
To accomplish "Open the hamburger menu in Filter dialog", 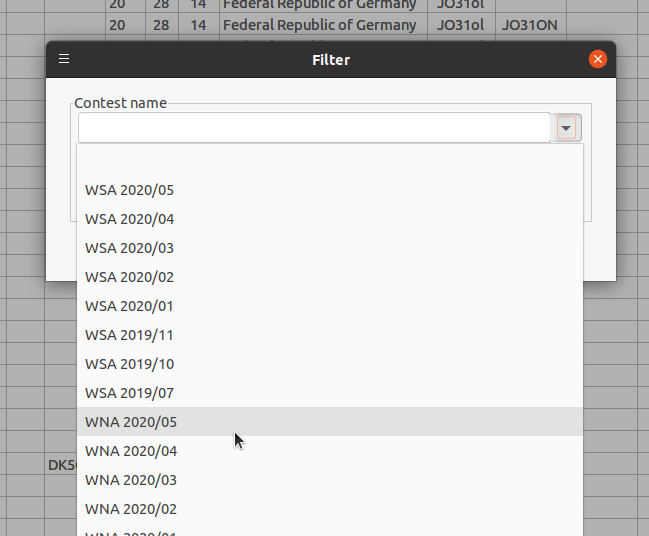I will tap(64, 59).
